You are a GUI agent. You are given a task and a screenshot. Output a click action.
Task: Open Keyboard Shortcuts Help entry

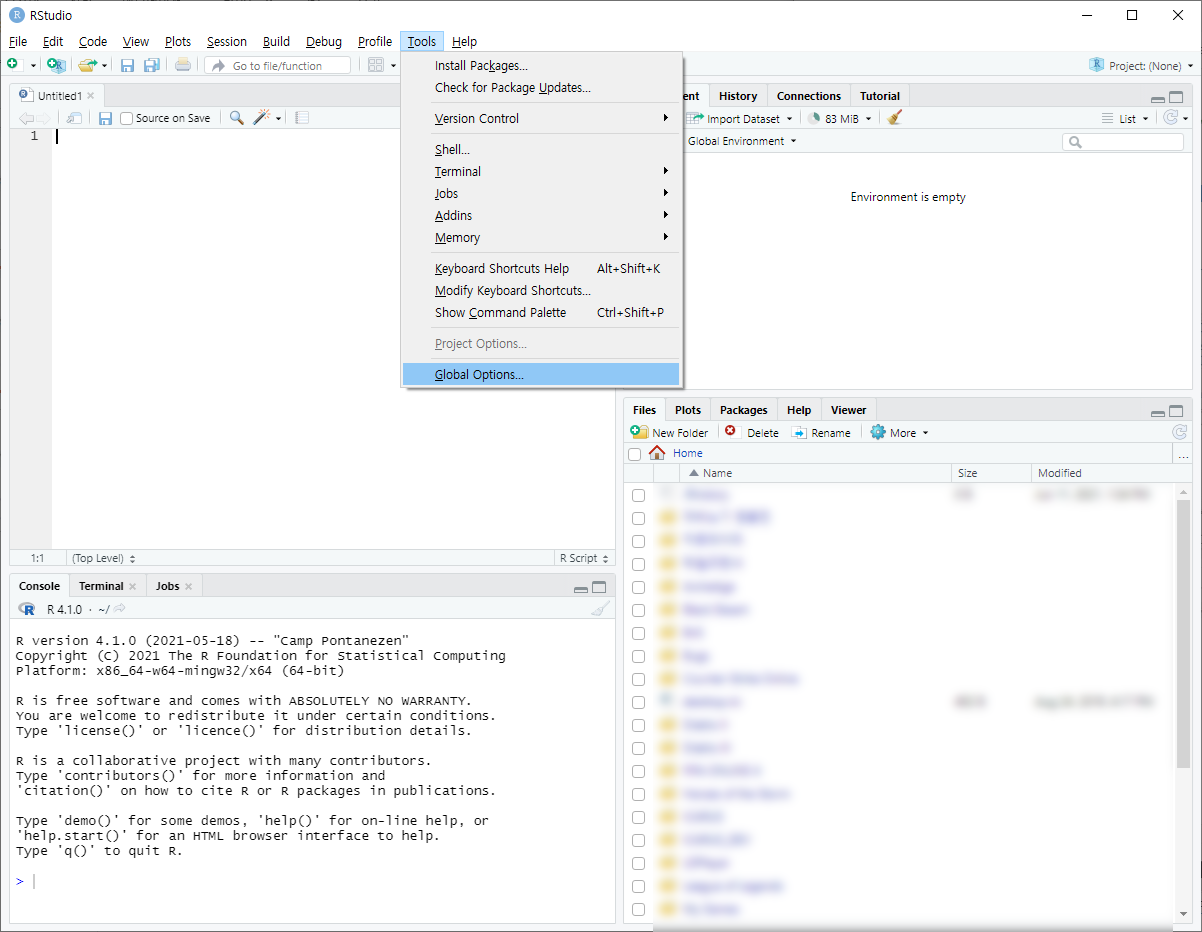(541, 269)
